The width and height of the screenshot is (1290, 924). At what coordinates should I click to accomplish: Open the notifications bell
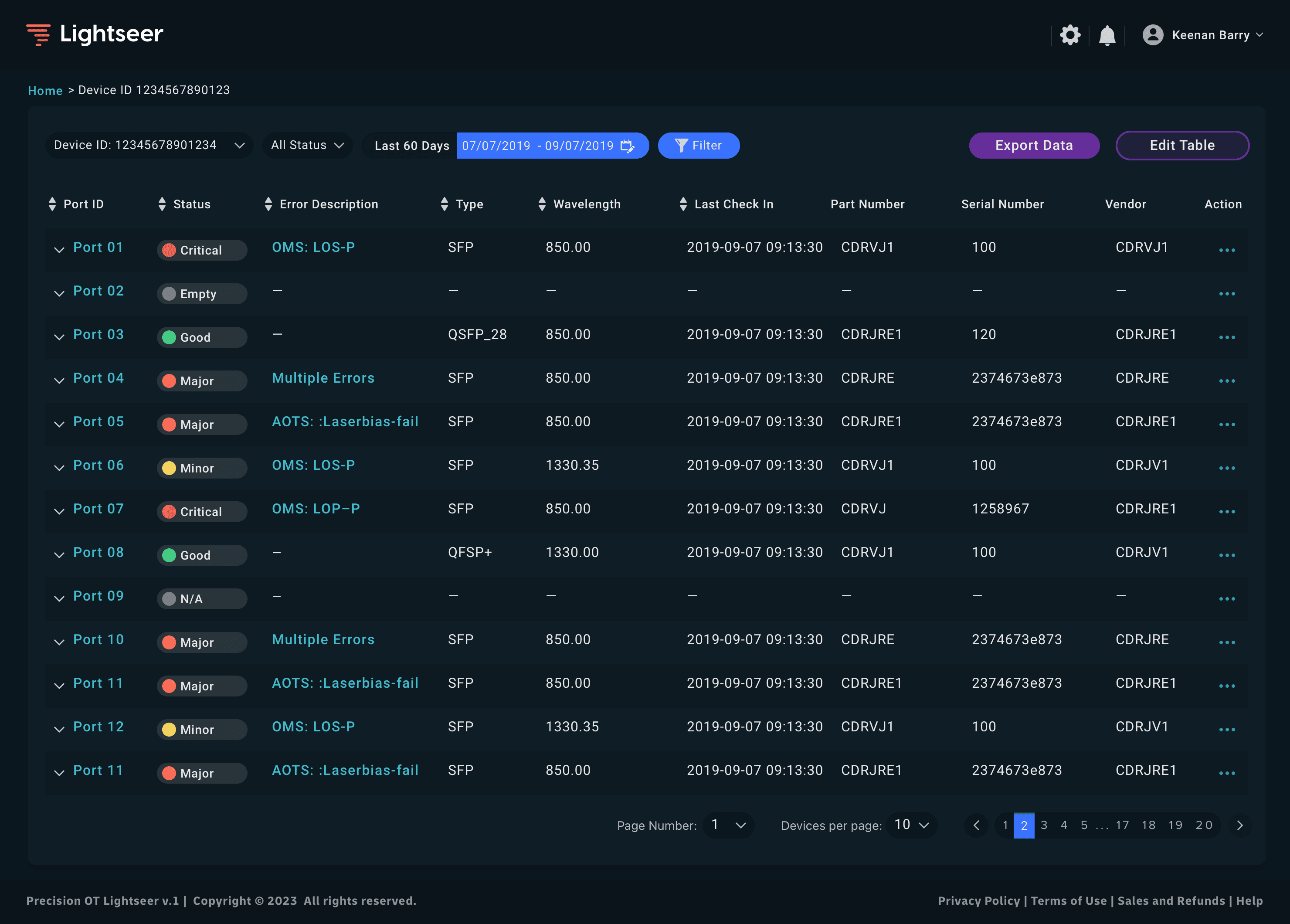(1107, 35)
